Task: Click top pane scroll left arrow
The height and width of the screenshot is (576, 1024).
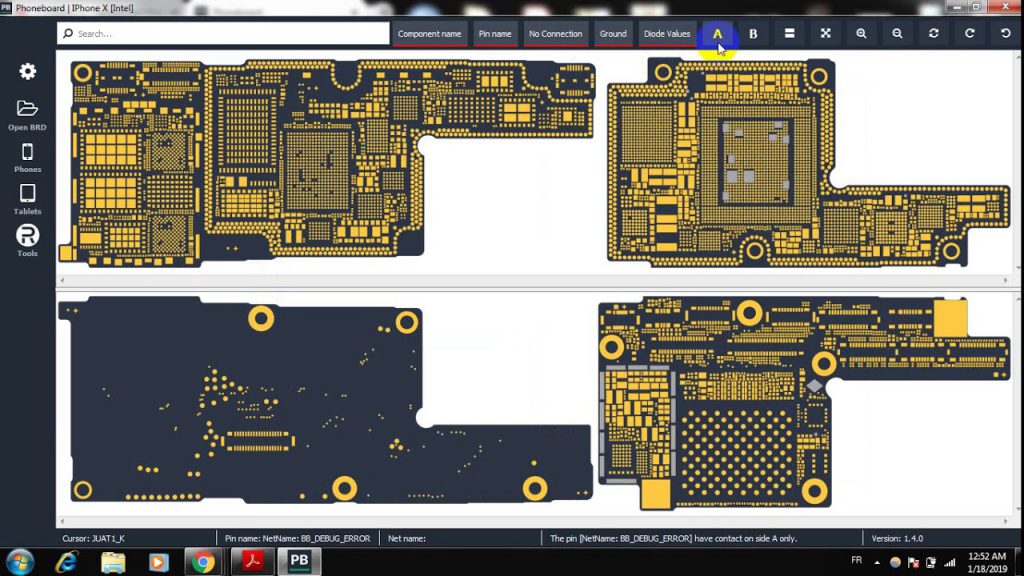Action: (62, 280)
